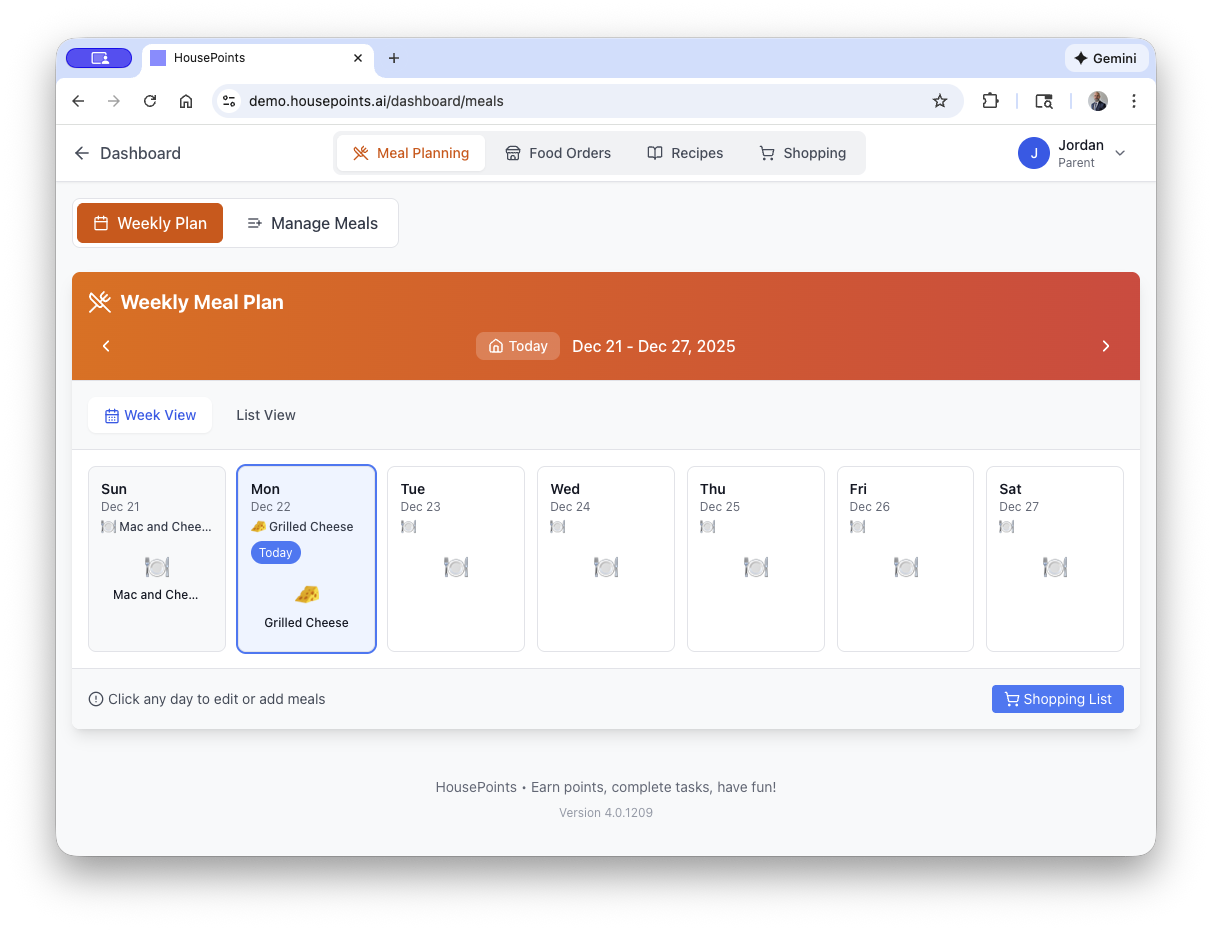Advance to next week with the right chevron
Image resolution: width=1212 pixels, height=930 pixels.
[x=1106, y=346]
